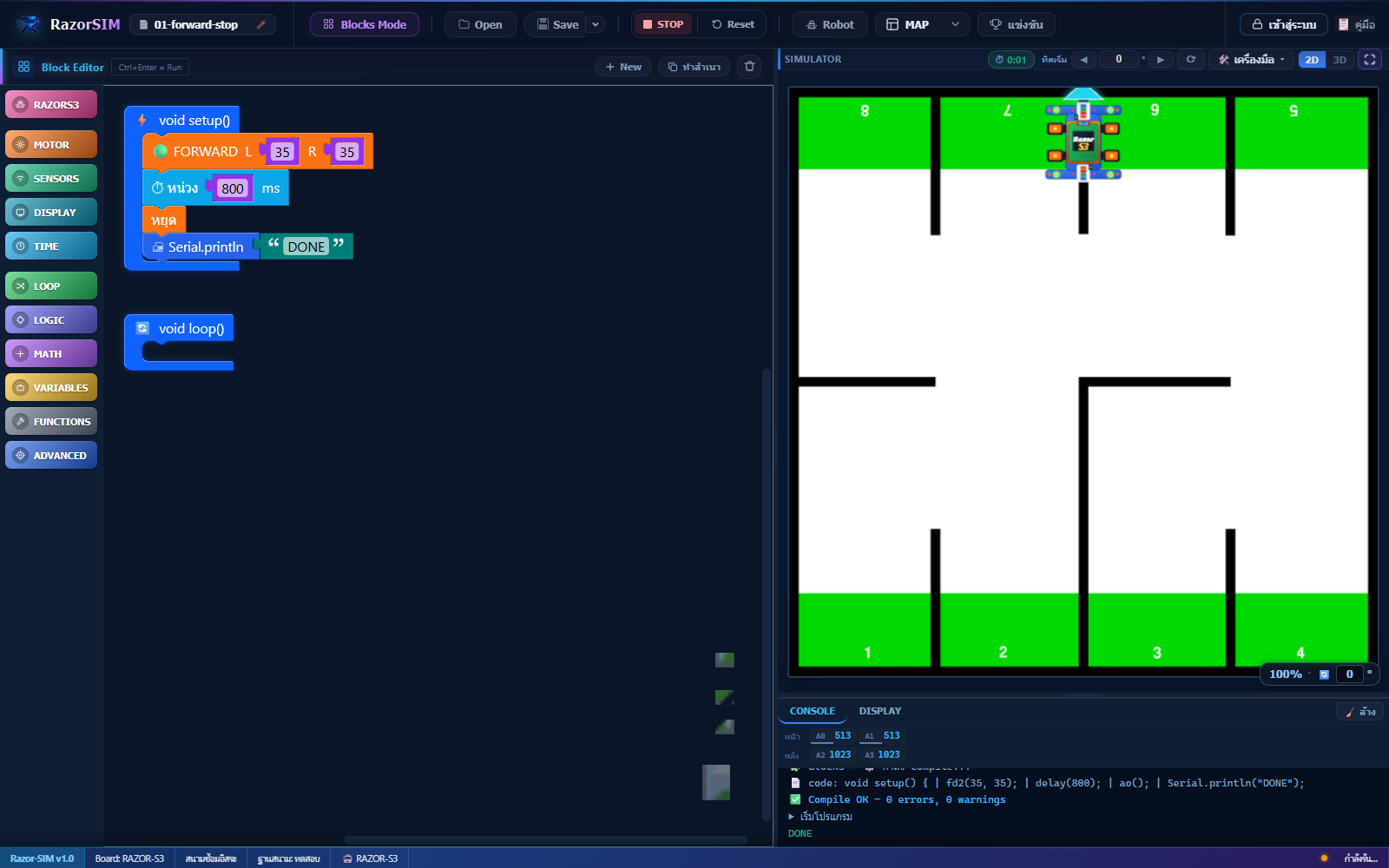Click the ทำสำเนา duplicate button
The height and width of the screenshot is (868, 1389).
click(x=694, y=67)
